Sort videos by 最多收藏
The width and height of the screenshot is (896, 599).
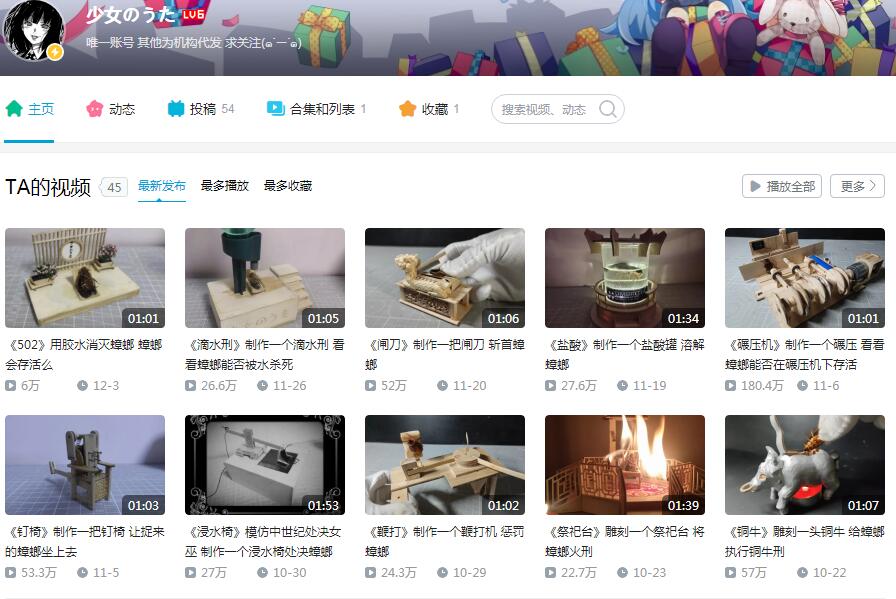pos(288,186)
